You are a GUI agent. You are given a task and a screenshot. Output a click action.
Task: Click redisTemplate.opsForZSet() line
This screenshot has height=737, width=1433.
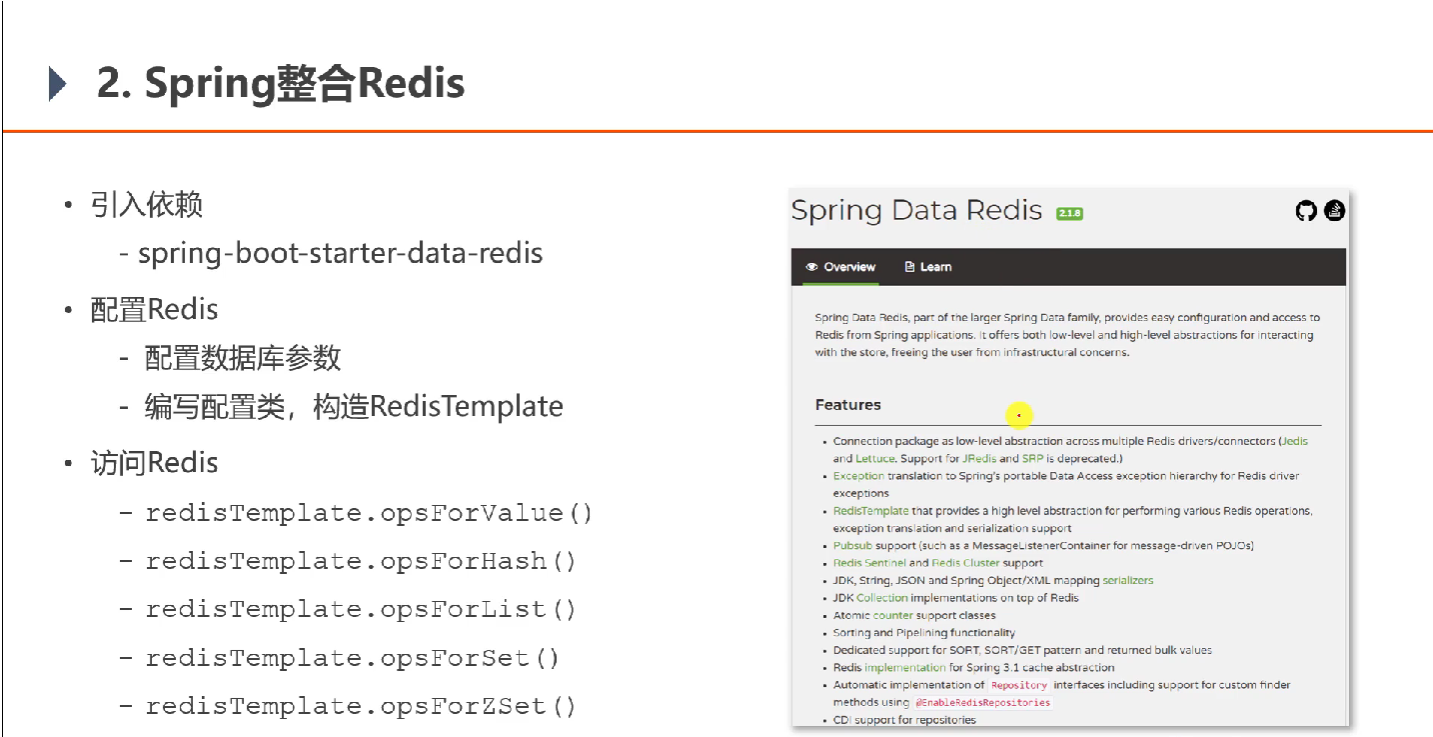point(361,706)
